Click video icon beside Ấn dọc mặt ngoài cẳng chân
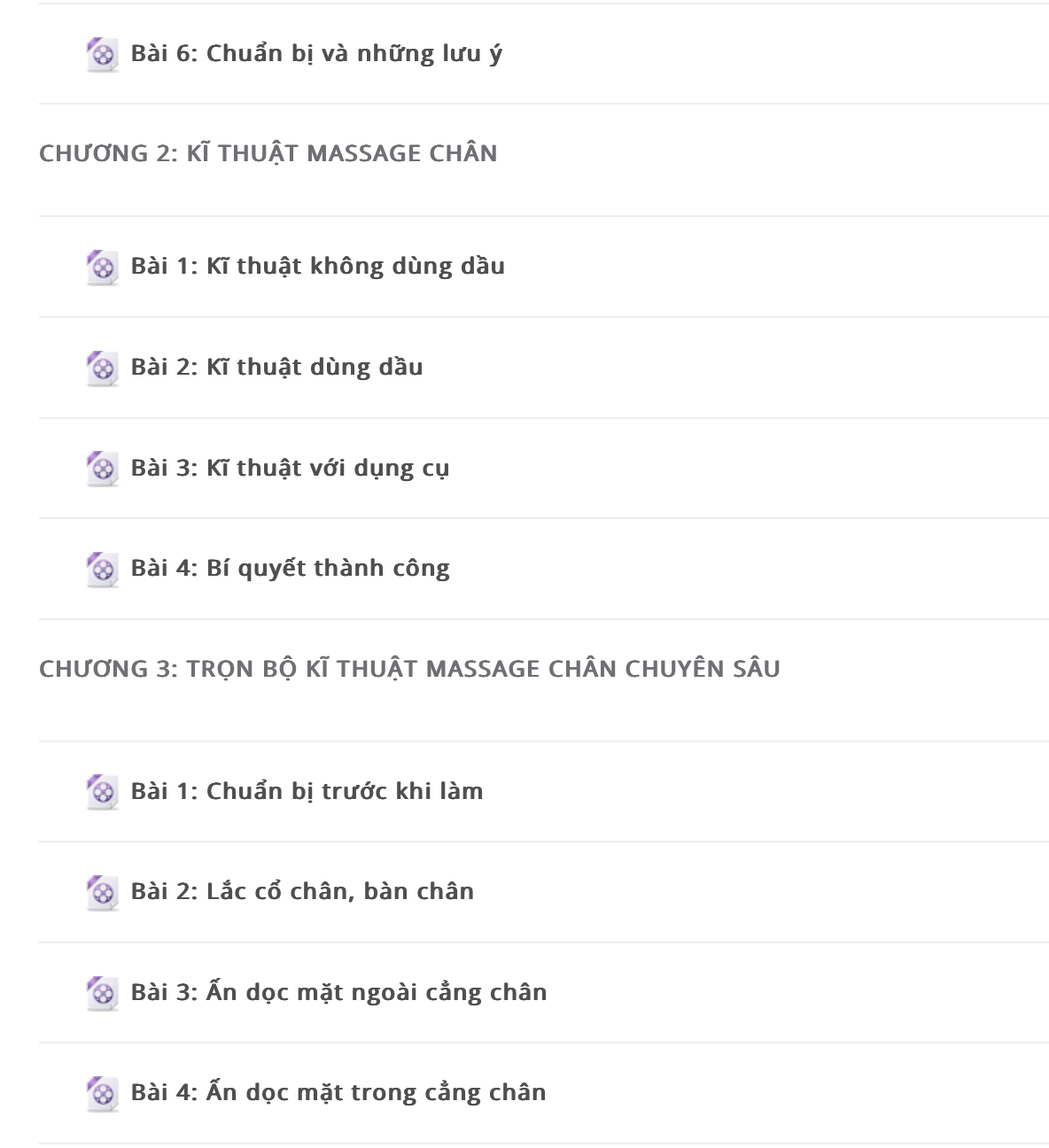This screenshot has width=1049, height=1148. pos(102,994)
